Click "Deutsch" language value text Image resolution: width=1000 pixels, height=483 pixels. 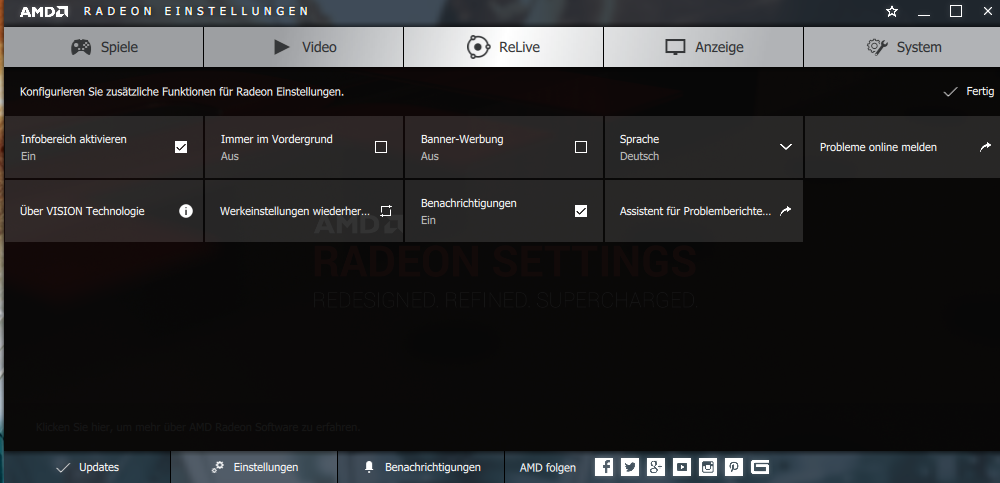pos(640,156)
